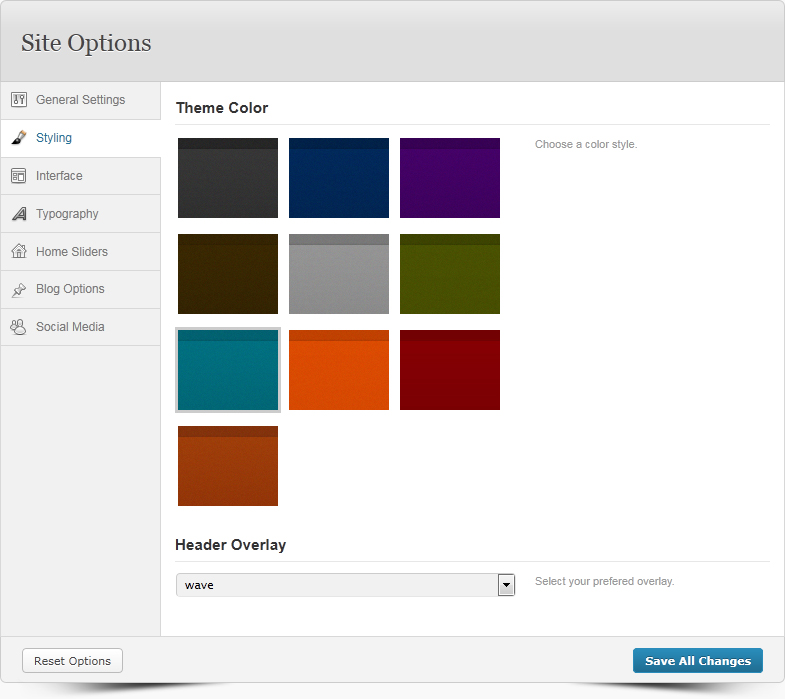Select the navy blue theme swatch
Viewport: 785px width, 699px height.
point(339,178)
